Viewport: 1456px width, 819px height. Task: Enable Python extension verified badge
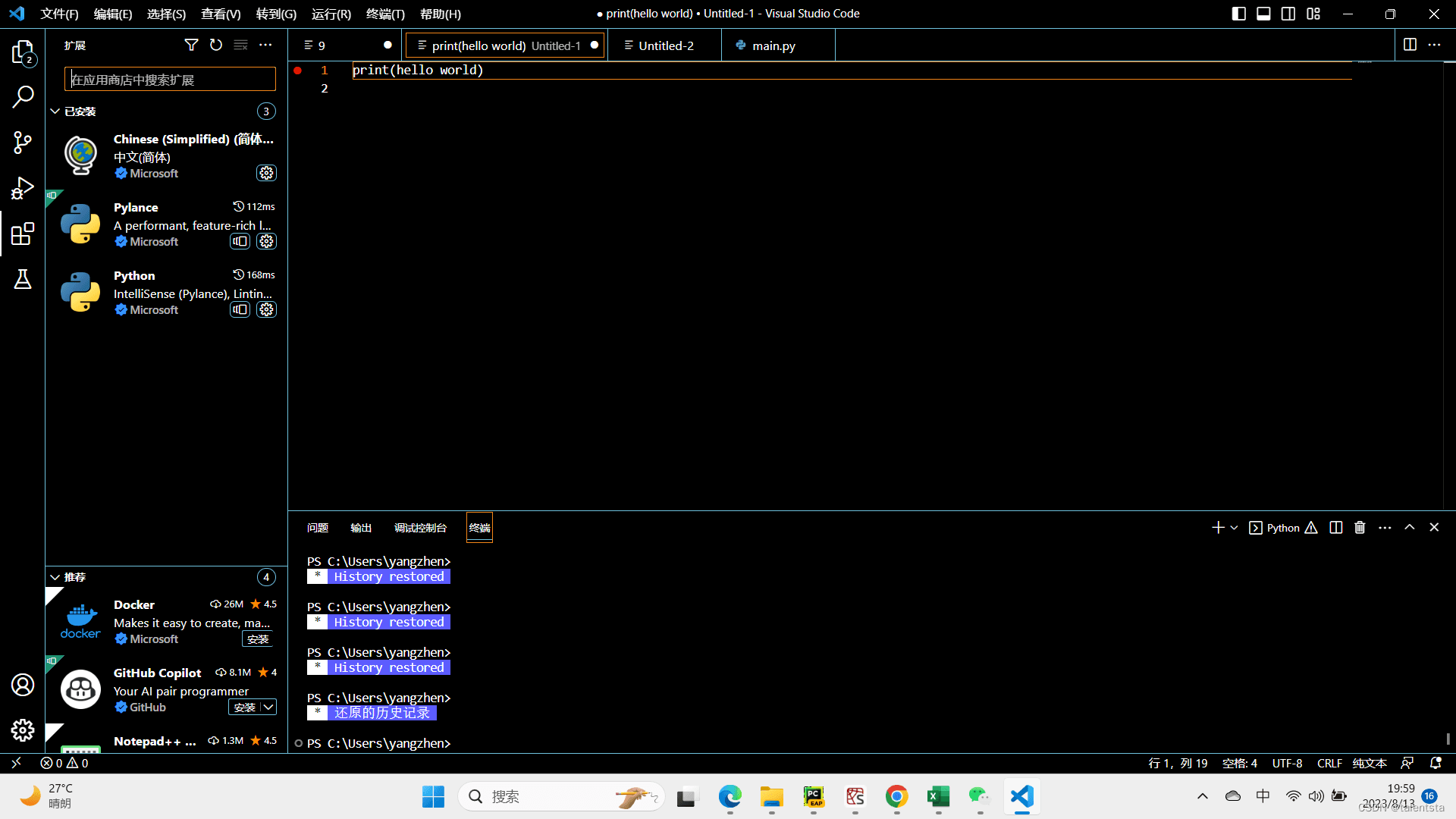tap(119, 310)
